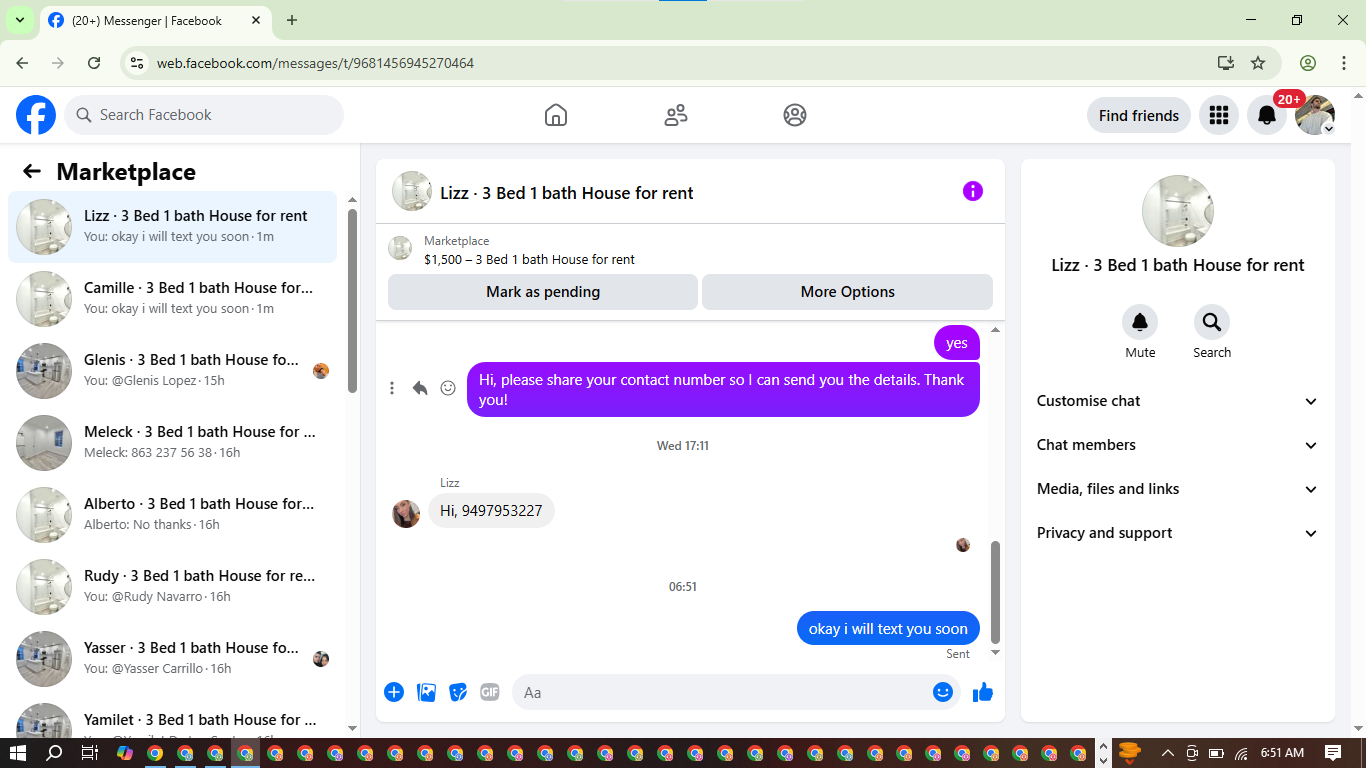Open the Windows Start menu
This screenshot has width=1366, height=768.
pos(17,753)
